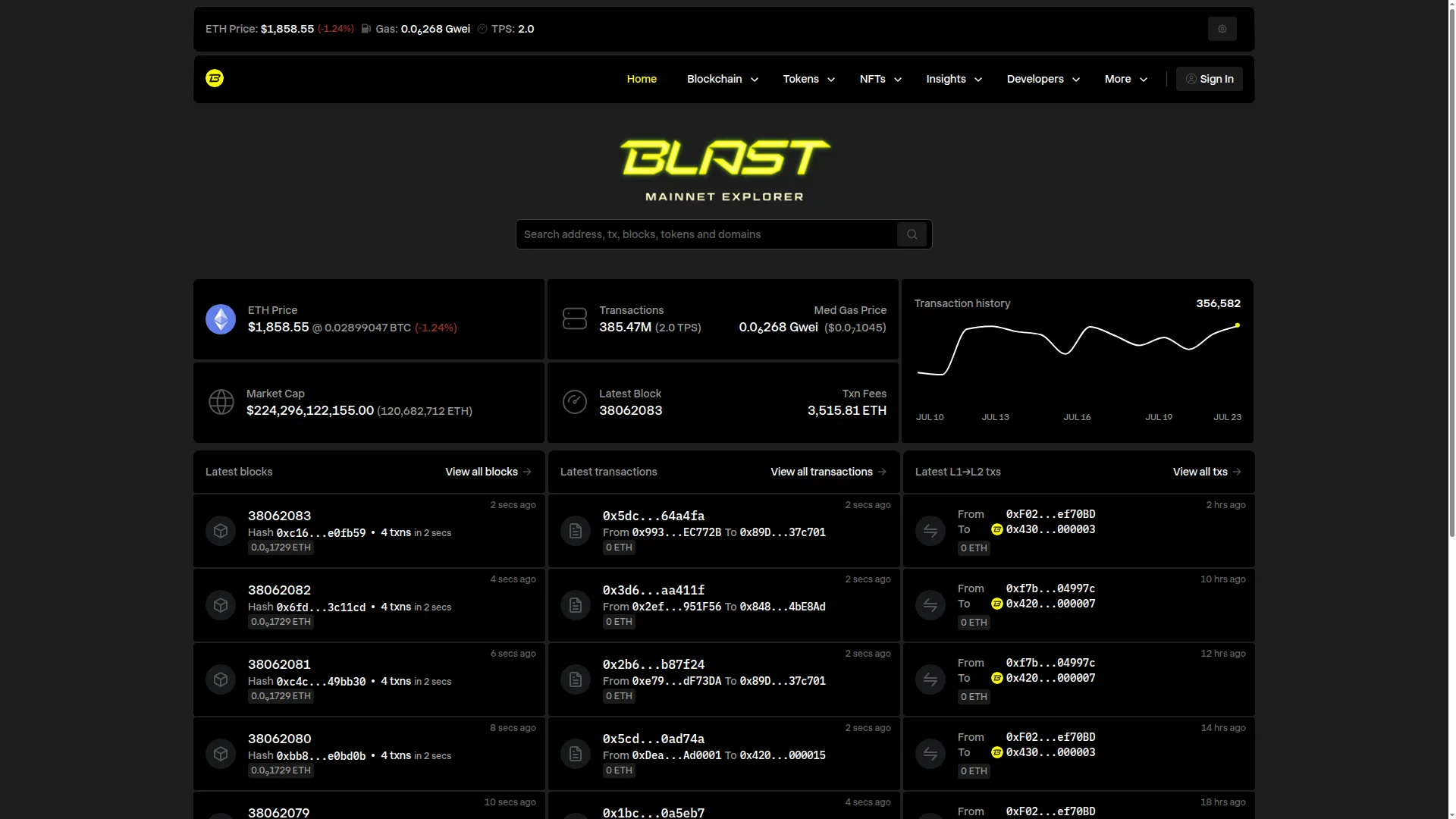Toggle the theme settings icon in top bar
Image resolution: width=1456 pixels, height=819 pixels.
(x=1222, y=29)
